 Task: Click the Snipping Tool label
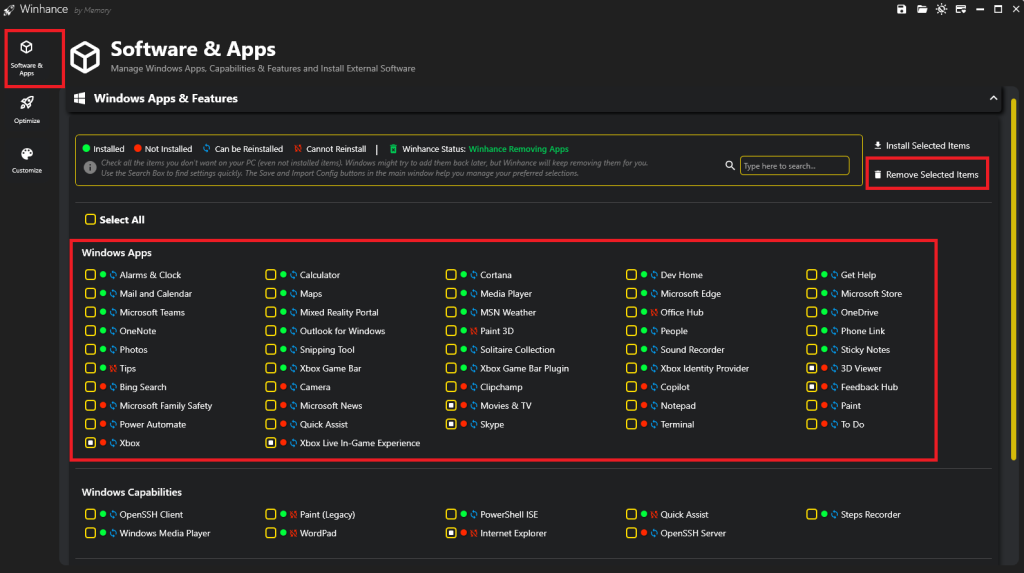click(327, 350)
